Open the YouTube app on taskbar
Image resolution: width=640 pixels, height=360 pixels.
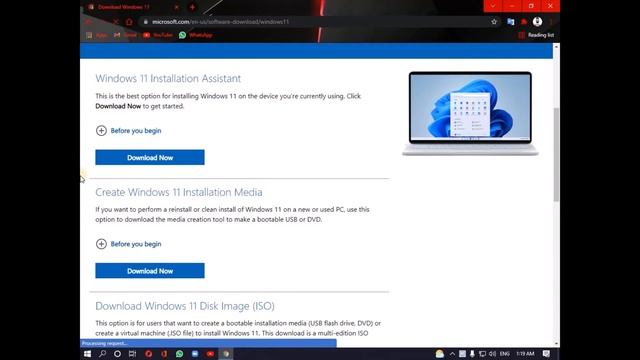coord(210,354)
